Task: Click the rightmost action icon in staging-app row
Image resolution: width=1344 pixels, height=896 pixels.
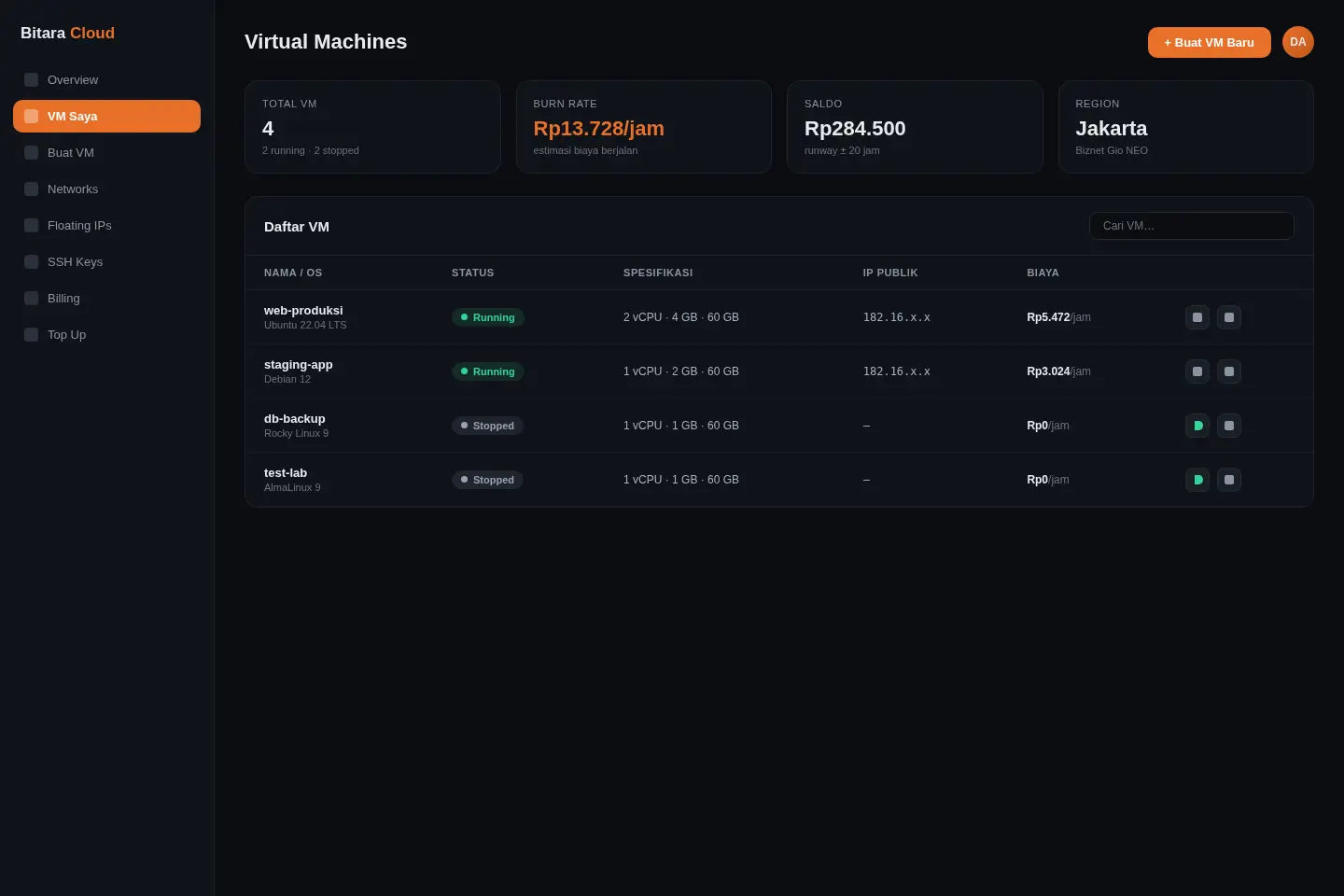Action: click(x=1229, y=371)
